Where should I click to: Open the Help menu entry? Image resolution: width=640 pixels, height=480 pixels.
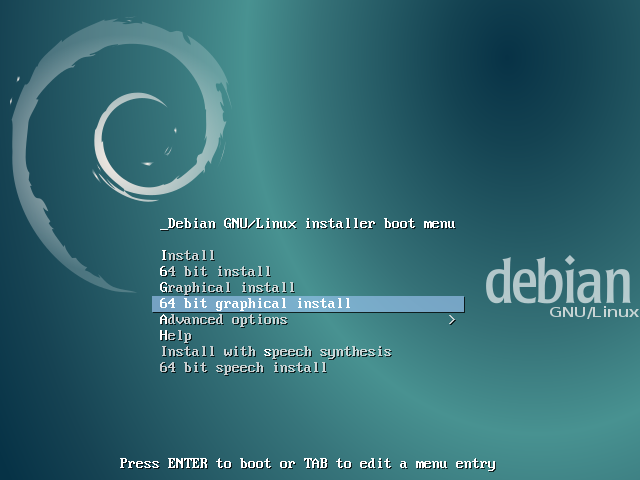coord(175,336)
